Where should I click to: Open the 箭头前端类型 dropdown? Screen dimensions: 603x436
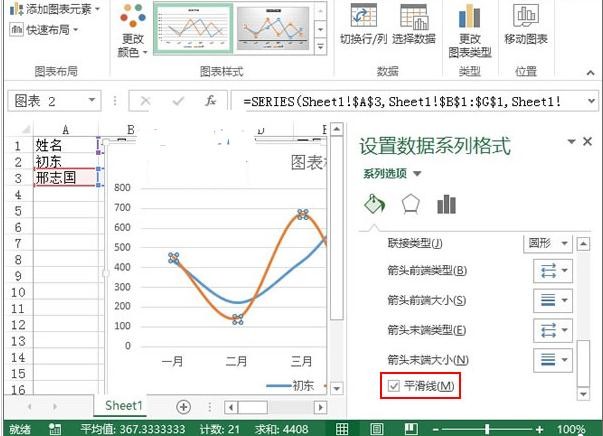(x=553, y=270)
